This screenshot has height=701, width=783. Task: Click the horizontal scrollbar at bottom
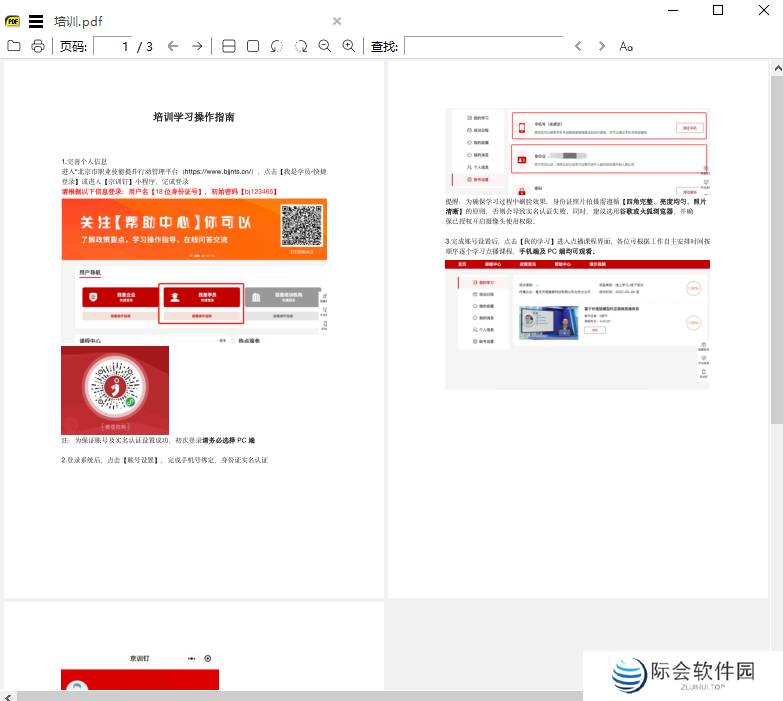[300, 695]
